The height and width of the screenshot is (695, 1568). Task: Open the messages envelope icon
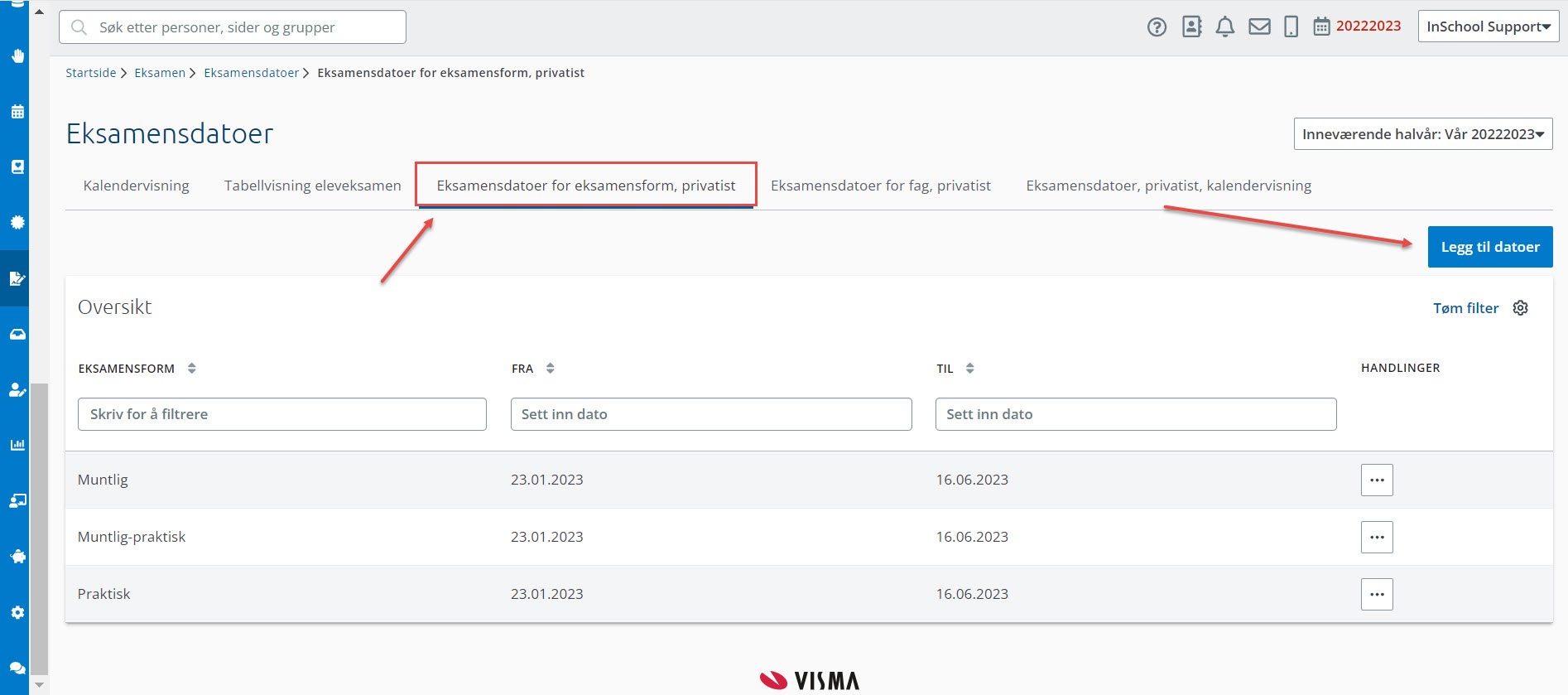(1259, 27)
